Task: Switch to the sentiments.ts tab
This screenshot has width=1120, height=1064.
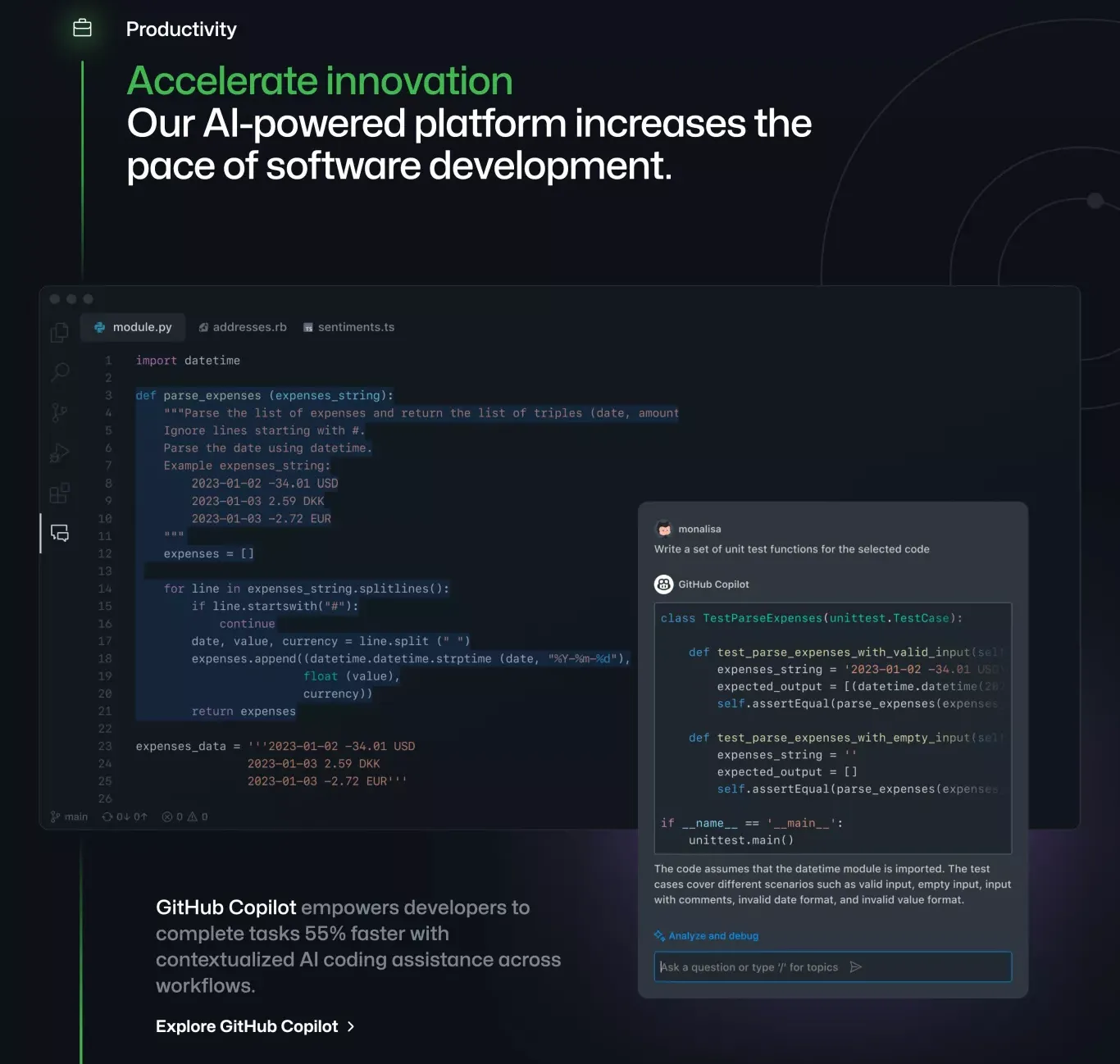Action: coord(349,327)
